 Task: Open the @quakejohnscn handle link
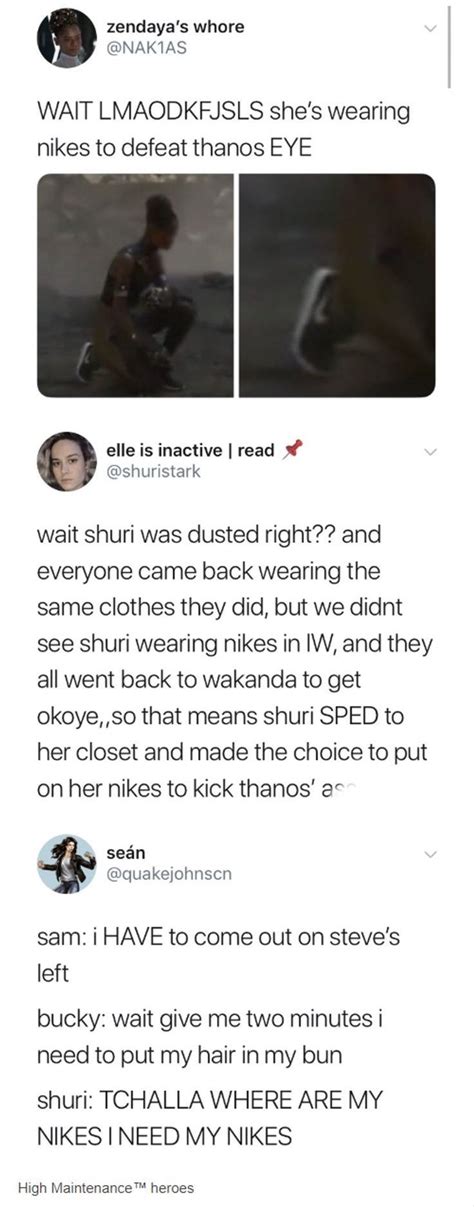pos(169,874)
